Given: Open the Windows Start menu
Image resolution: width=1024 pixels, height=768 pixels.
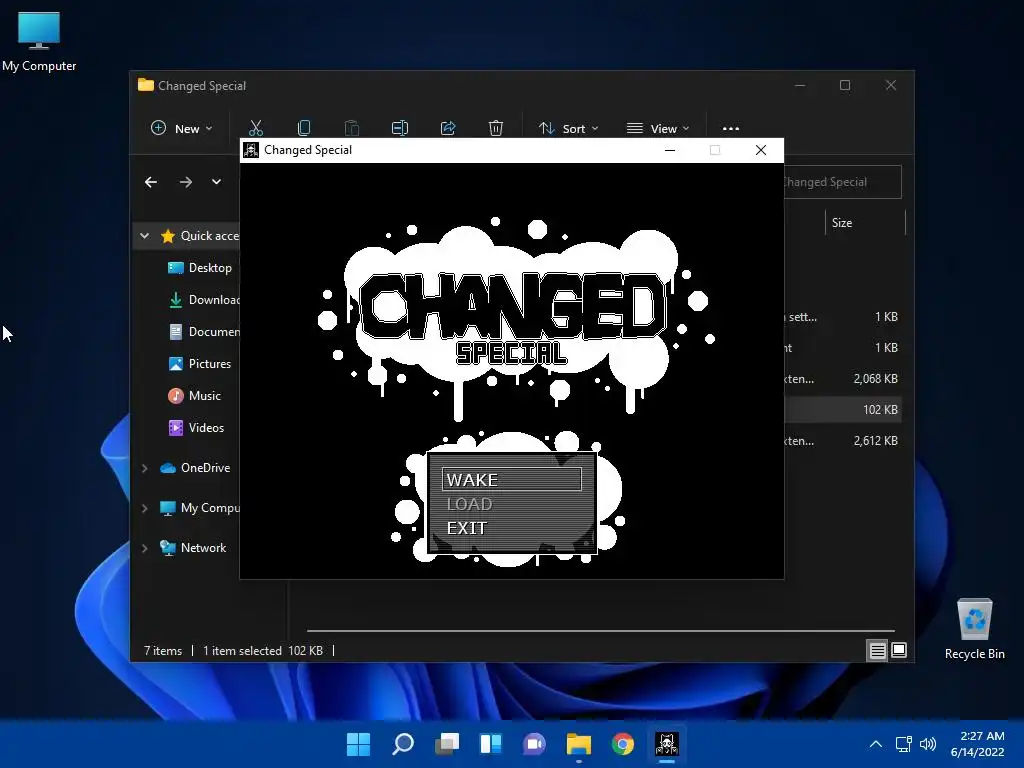Looking at the screenshot, I should click(358, 744).
